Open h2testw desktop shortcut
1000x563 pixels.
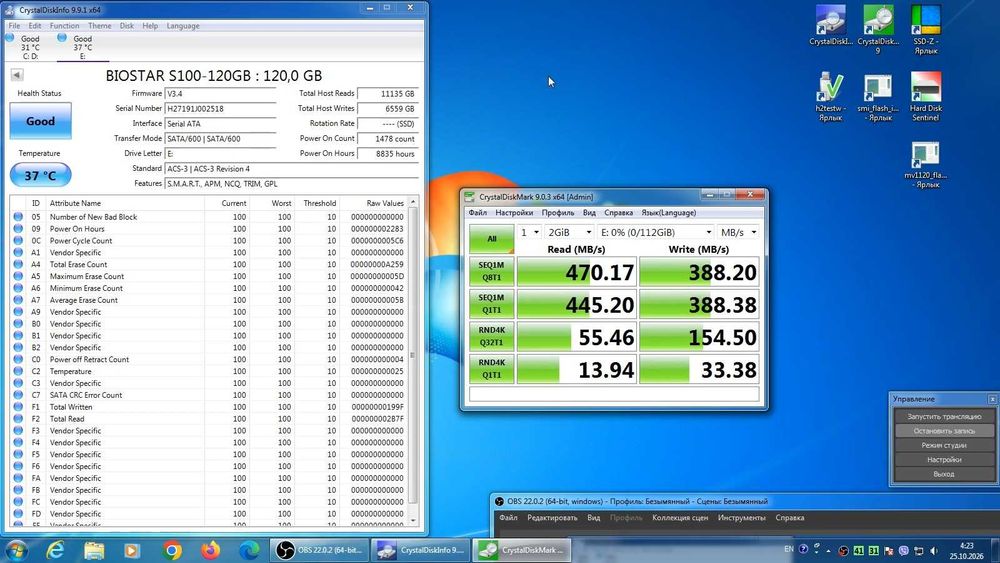(830, 96)
